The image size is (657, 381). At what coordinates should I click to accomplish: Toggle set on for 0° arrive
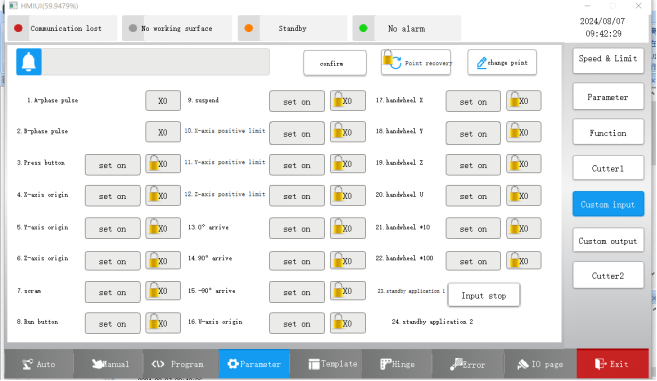coord(297,228)
